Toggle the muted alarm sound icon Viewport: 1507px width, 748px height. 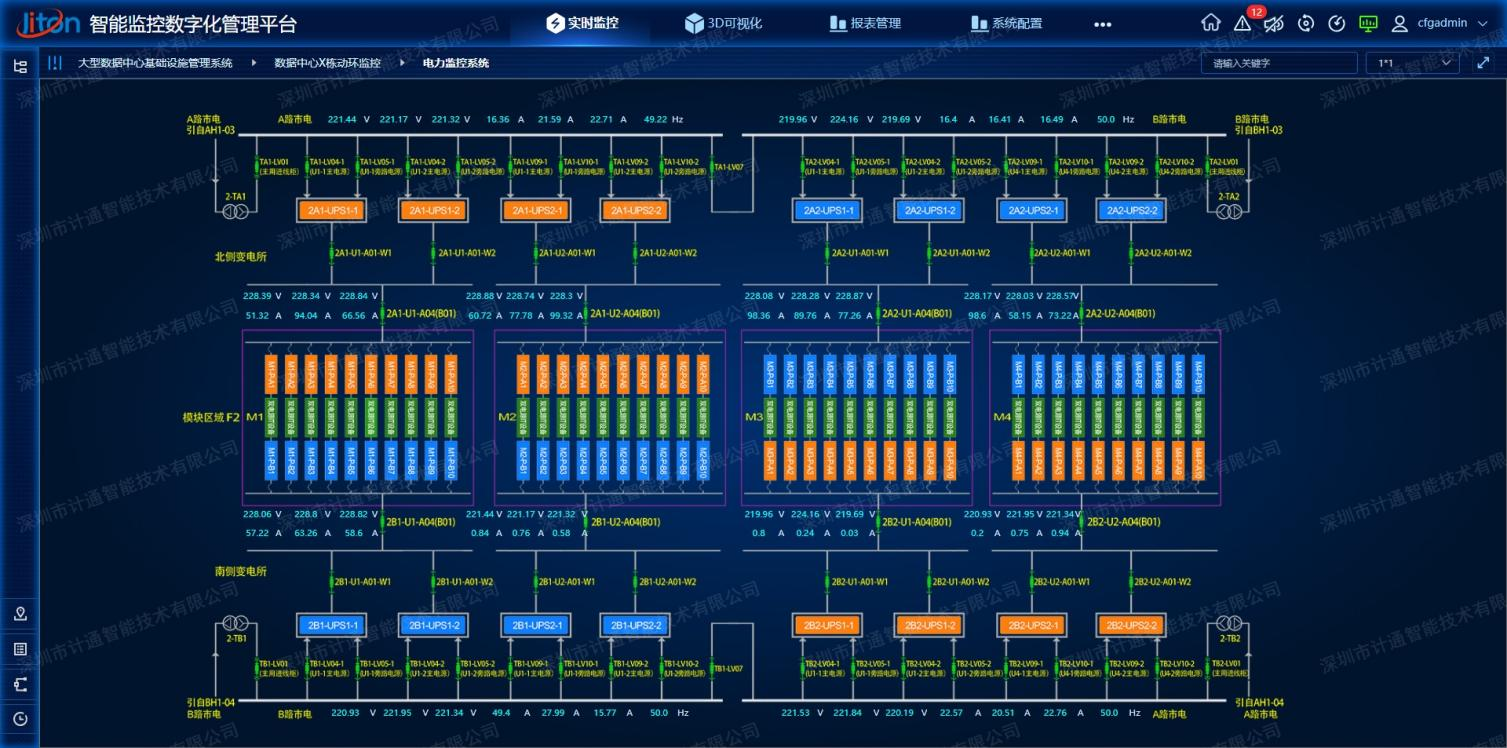pos(1274,23)
